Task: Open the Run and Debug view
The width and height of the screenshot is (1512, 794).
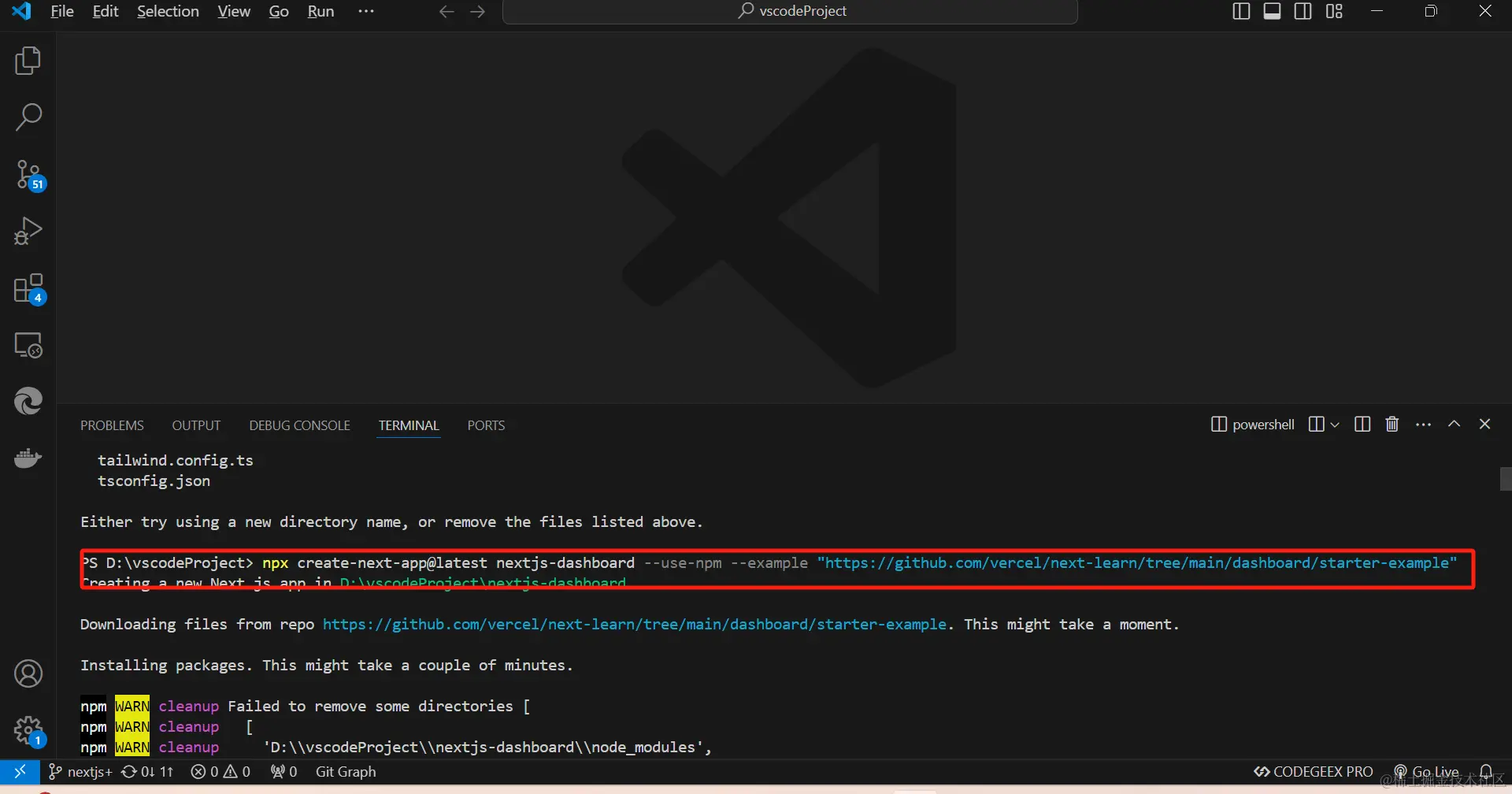Action: (28, 231)
